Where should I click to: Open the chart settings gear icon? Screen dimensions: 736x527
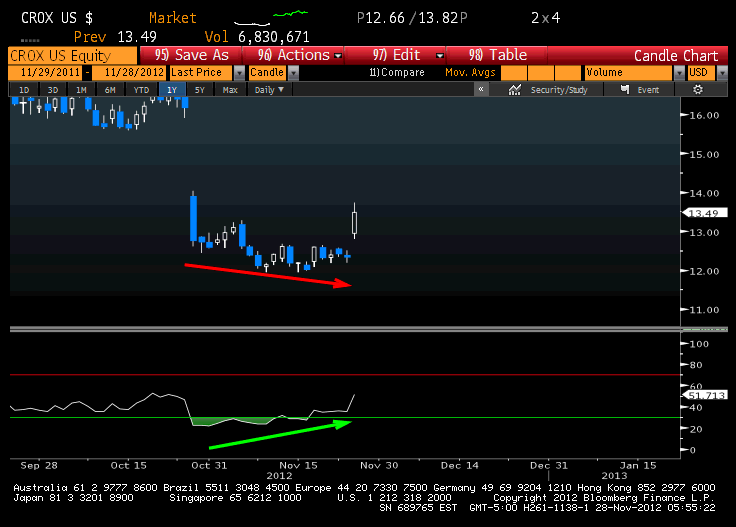(698, 90)
